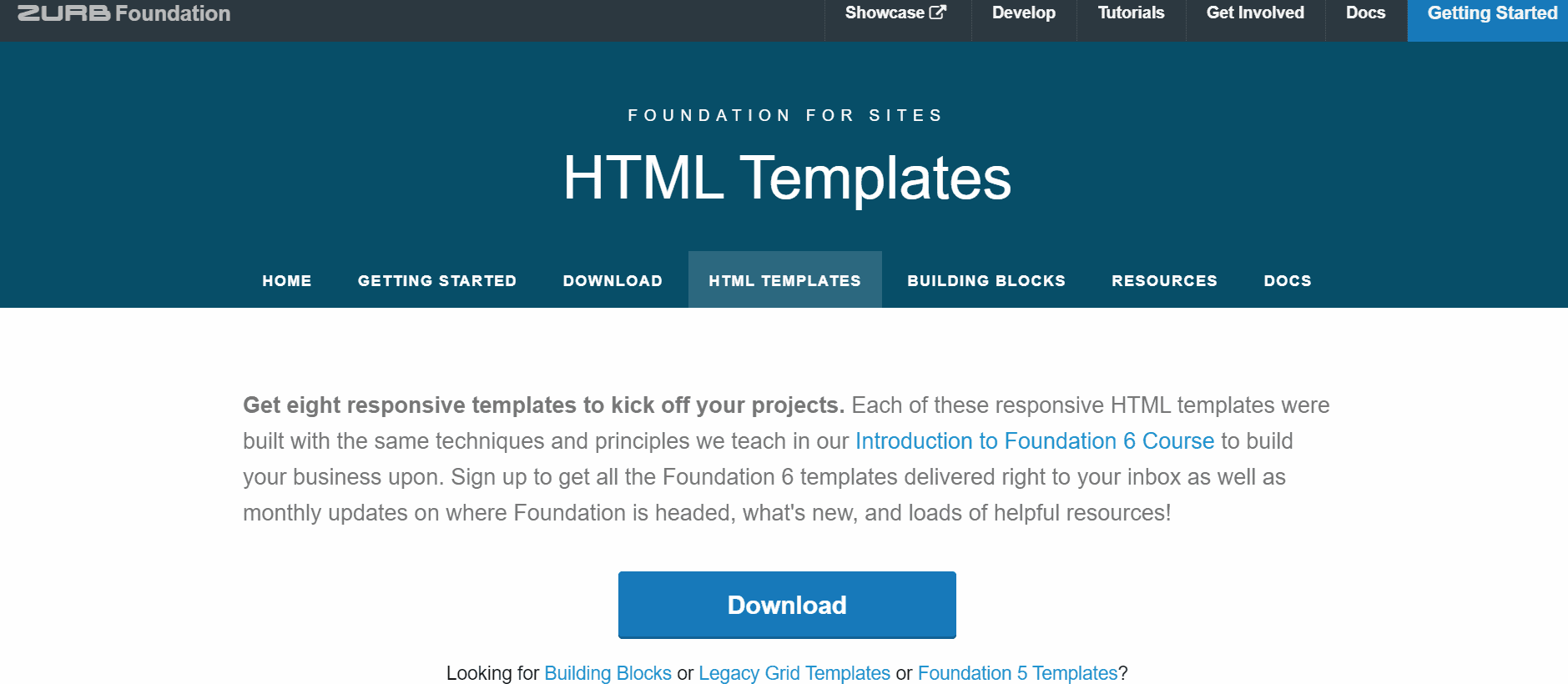
Task: Click the Getting Started button in top bar
Action: (1488, 20)
